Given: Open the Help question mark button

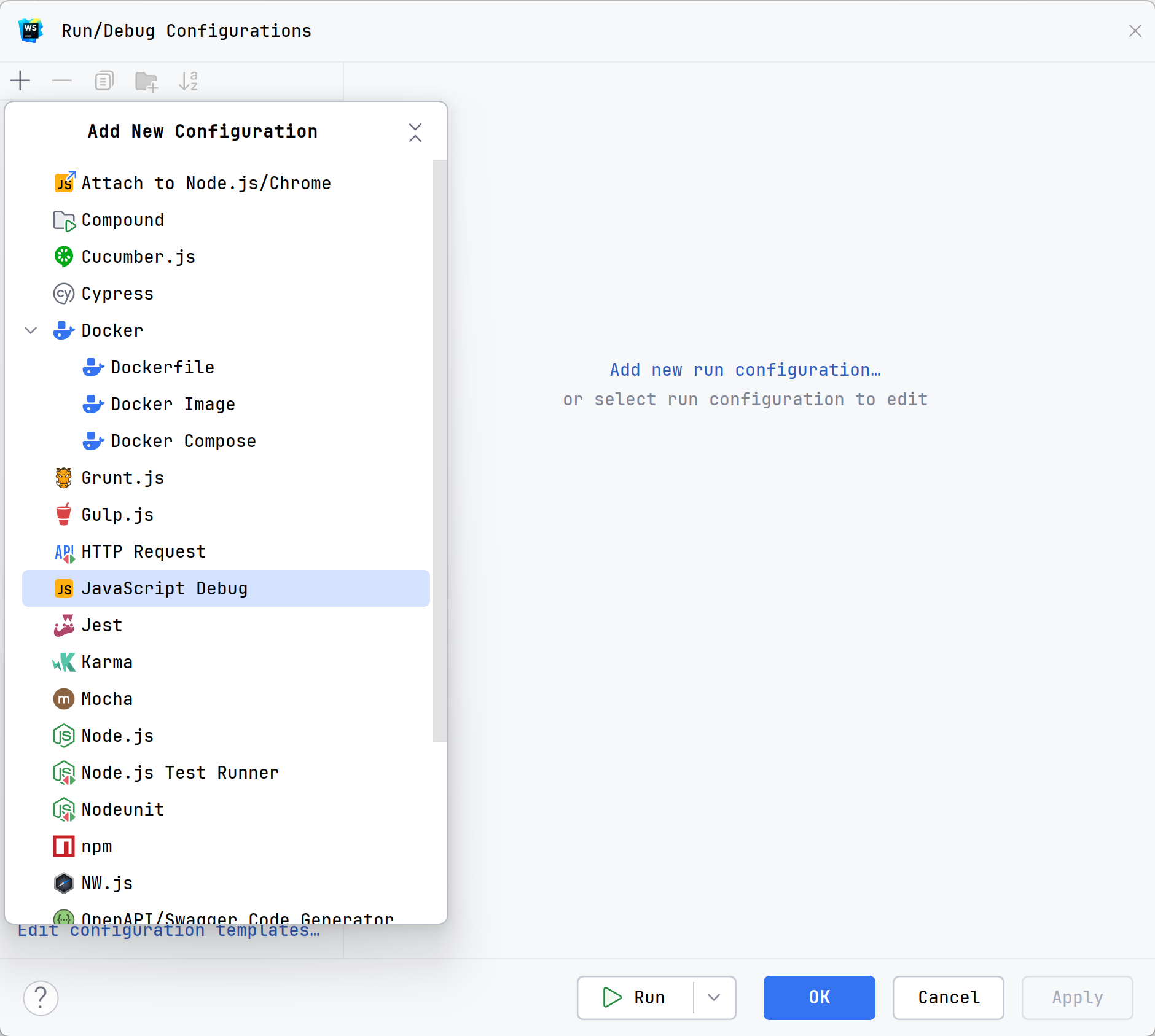Looking at the screenshot, I should [x=41, y=998].
